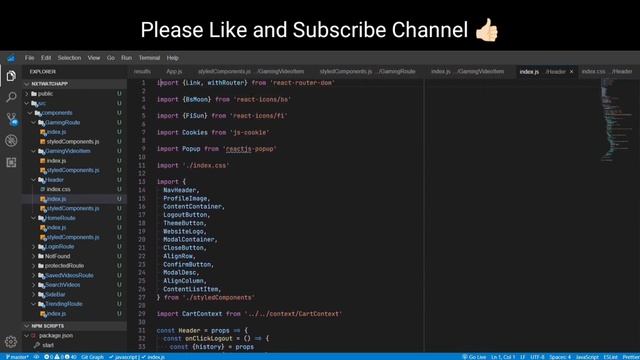
Task: Open index.js under HomeRoute folder
Action: pos(74,227)
